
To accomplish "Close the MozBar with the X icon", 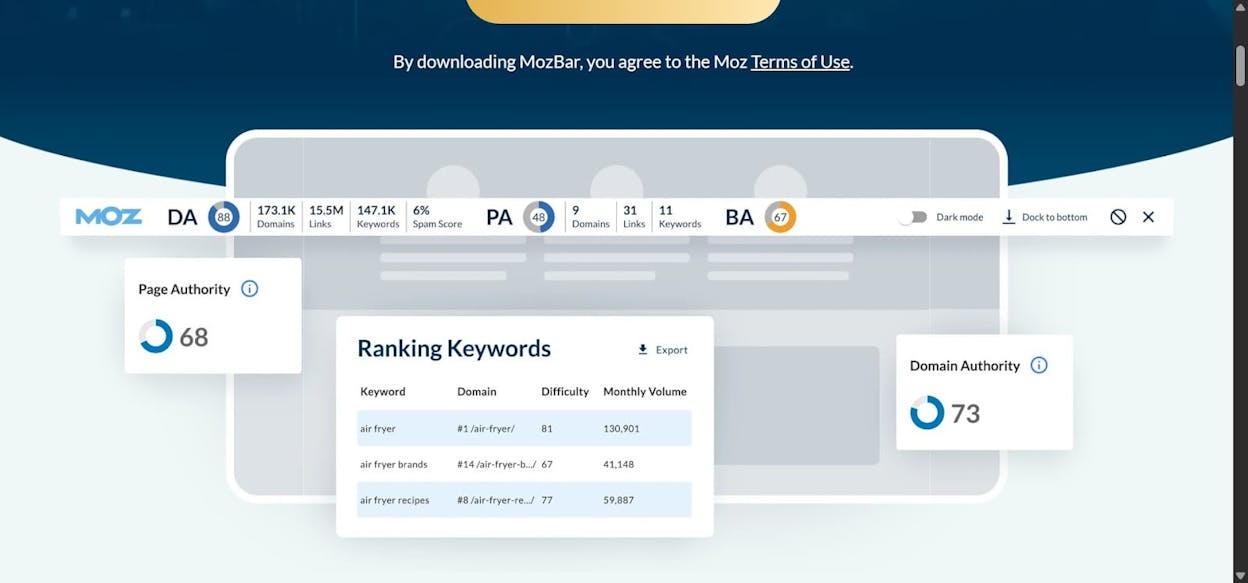I will (1148, 217).
